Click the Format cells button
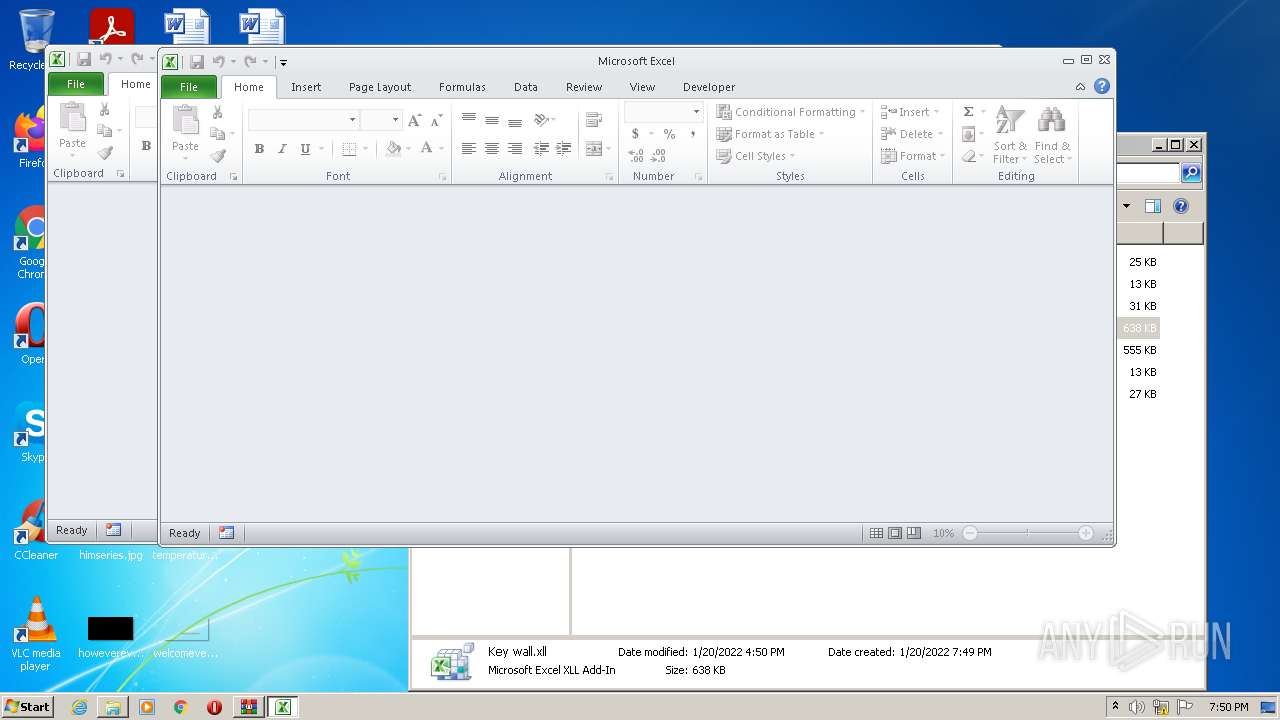Screen dimensions: 1280x720 [913, 156]
